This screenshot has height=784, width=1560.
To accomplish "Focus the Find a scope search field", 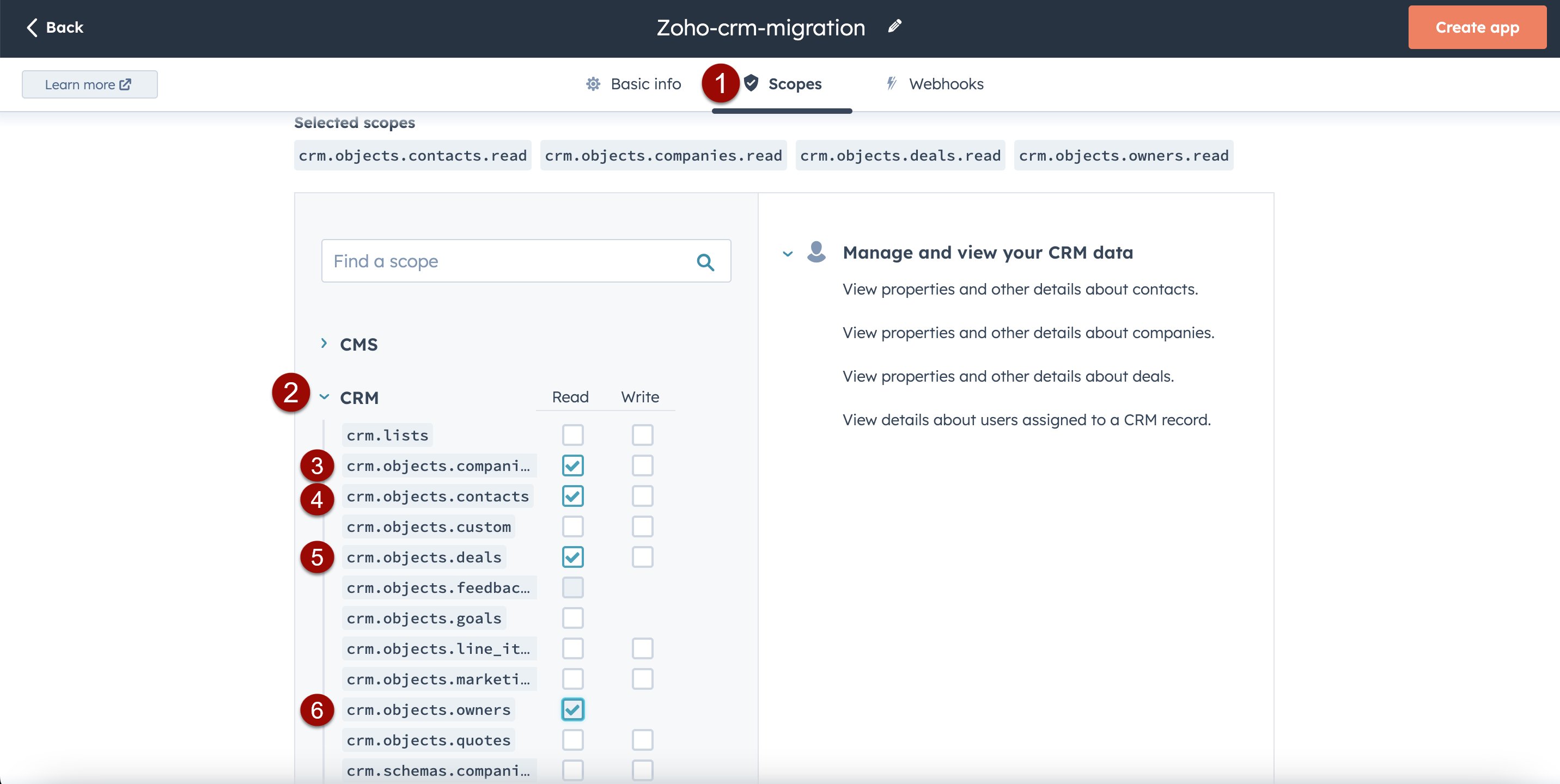I will pos(508,261).
